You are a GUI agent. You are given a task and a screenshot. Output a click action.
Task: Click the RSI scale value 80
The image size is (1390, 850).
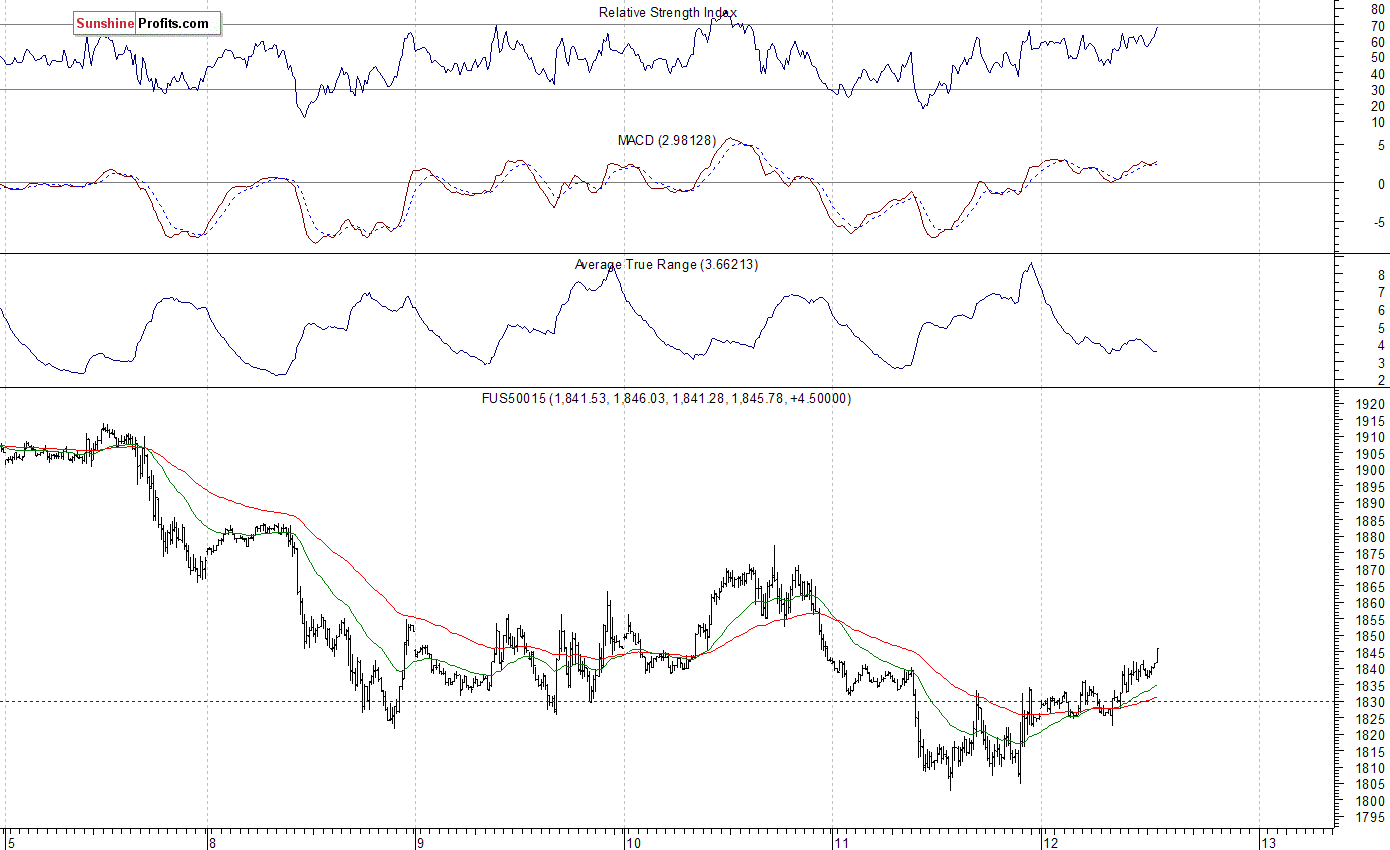click(1377, 9)
